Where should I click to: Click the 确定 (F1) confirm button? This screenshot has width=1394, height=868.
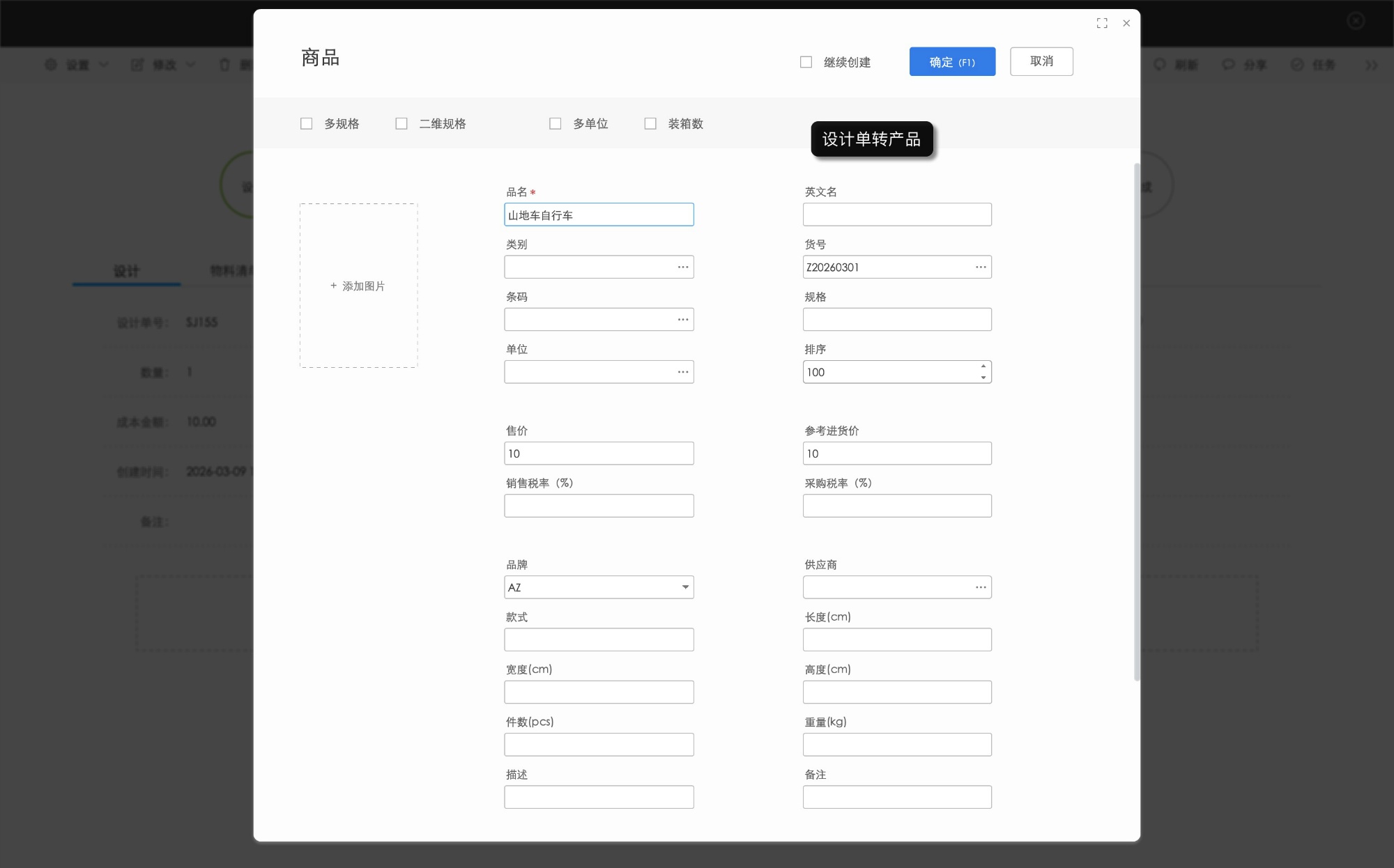click(952, 61)
